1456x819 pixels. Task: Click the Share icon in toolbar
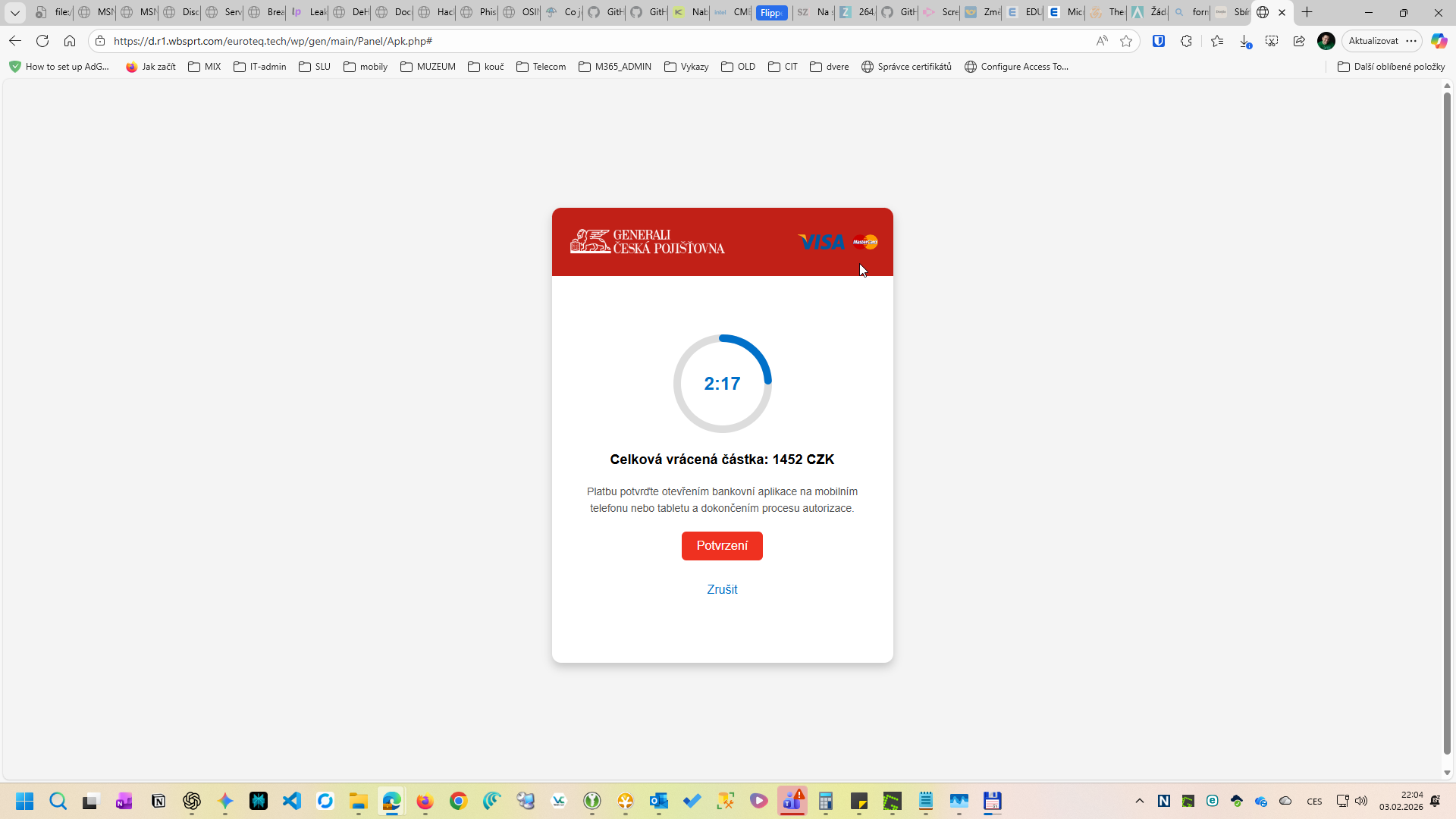click(1299, 41)
